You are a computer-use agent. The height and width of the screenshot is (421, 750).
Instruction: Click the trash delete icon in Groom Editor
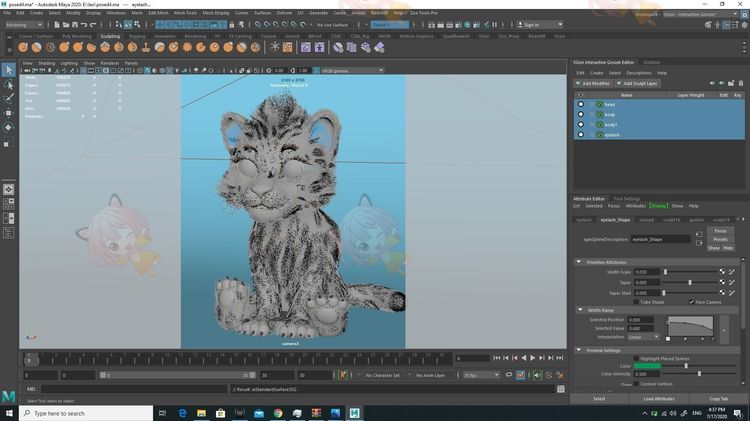(741, 83)
